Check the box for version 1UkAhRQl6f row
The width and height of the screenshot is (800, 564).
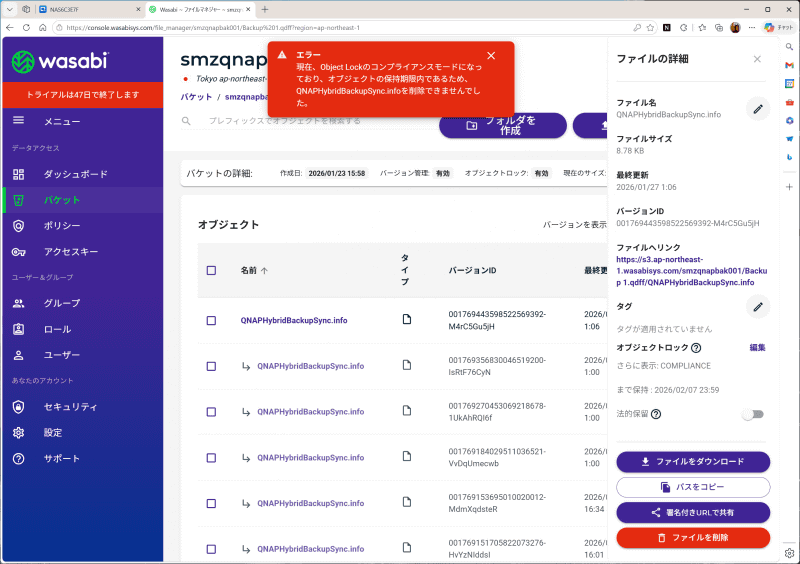(x=211, y=412)
